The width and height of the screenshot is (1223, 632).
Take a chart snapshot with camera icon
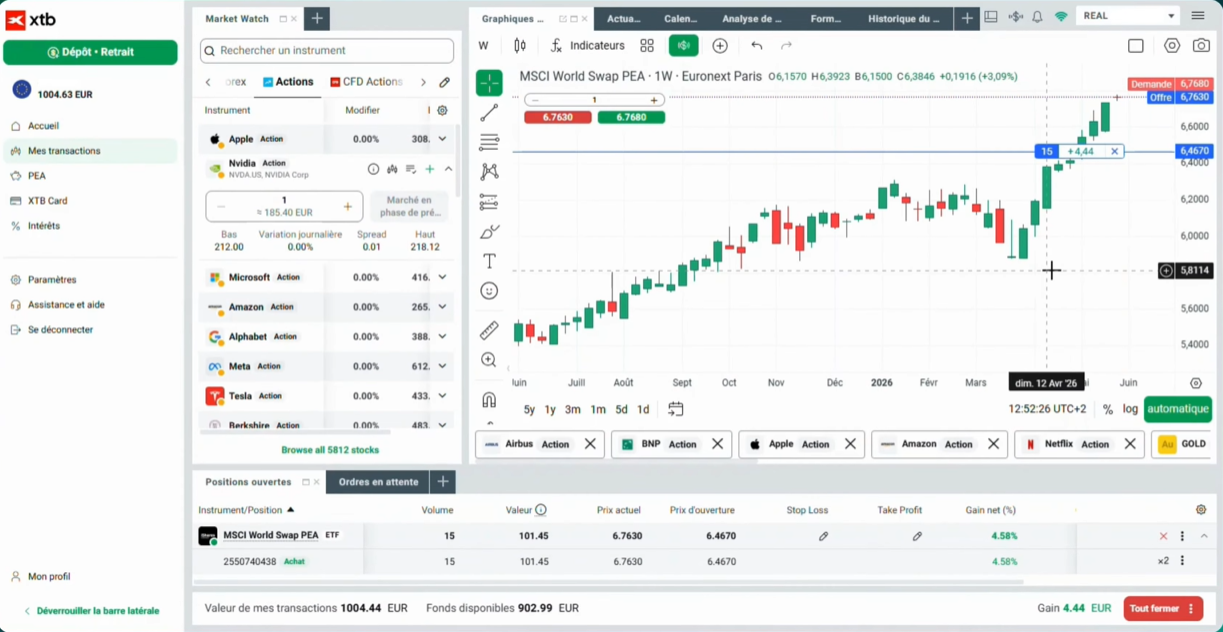tap(1201, 45)
